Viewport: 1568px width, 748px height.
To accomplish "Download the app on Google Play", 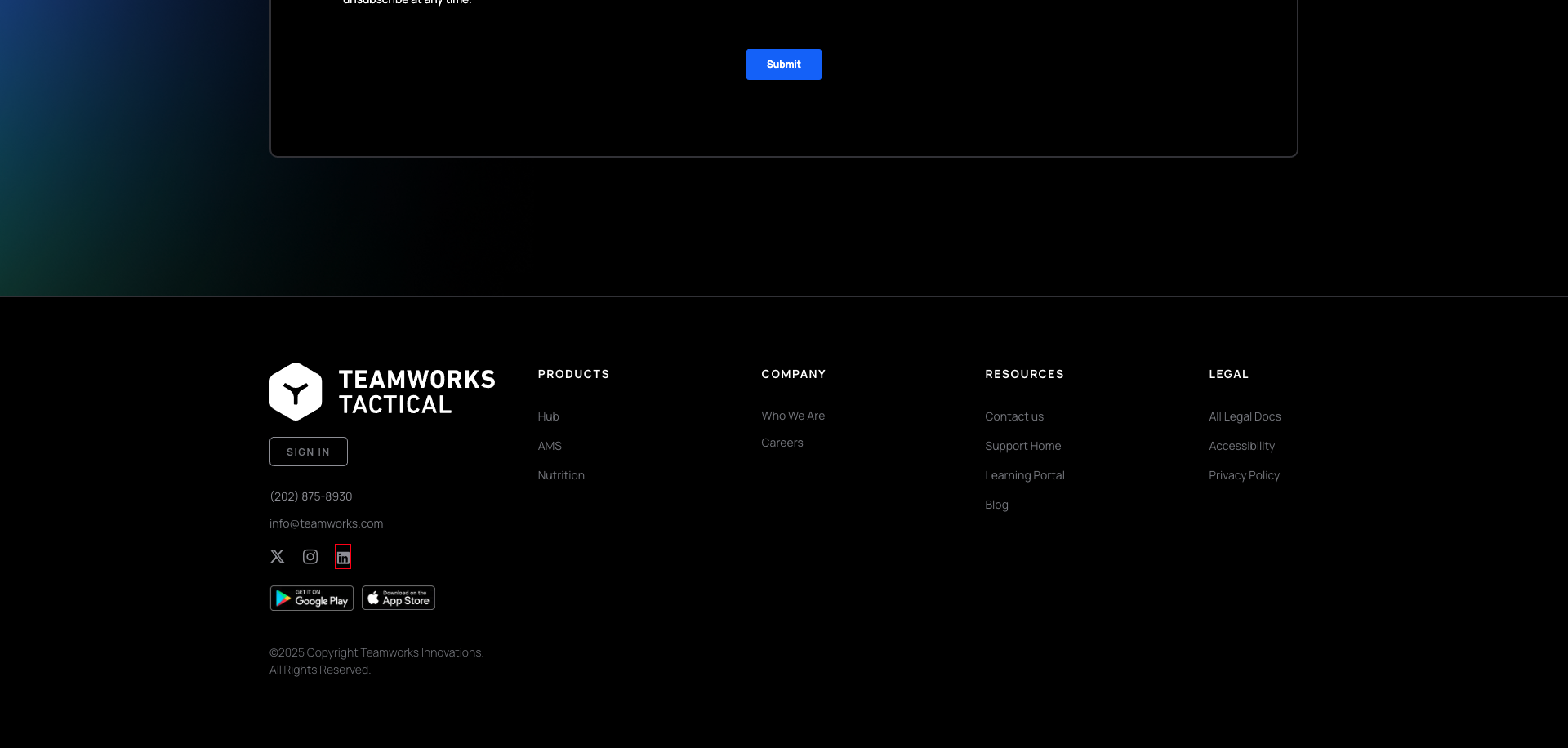I will (311, 597).
